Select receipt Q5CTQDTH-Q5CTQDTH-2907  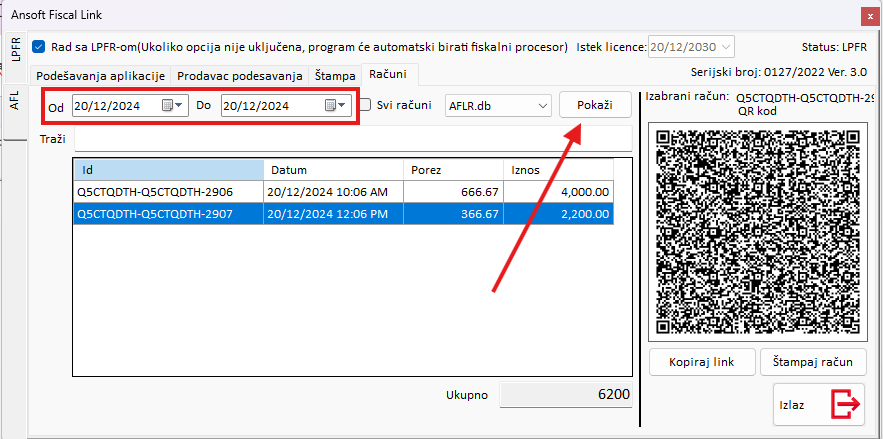click(168, 214)
